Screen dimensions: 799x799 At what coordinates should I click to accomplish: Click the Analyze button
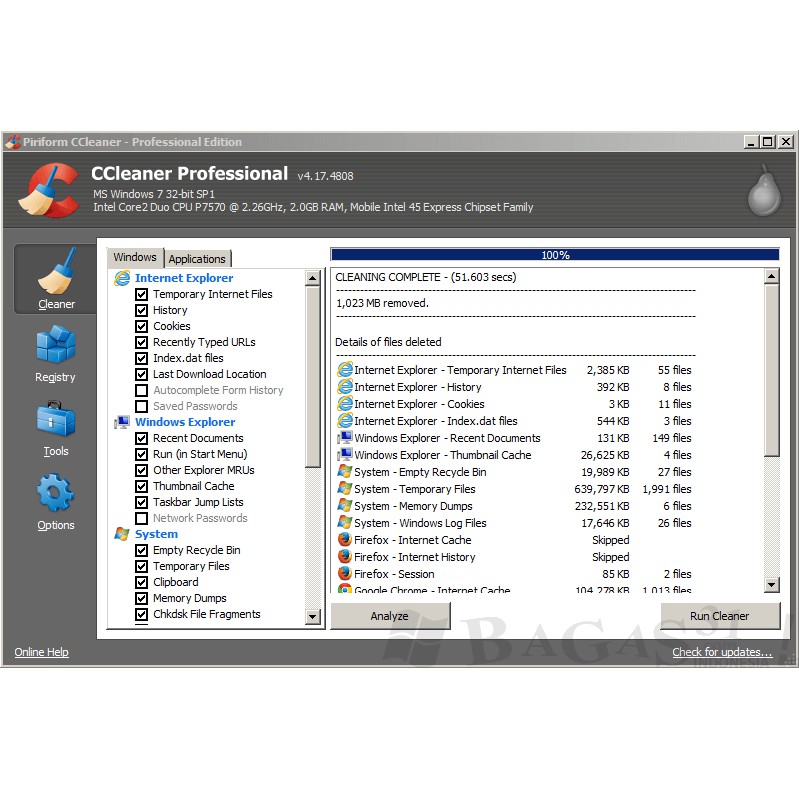pos(390,616)
